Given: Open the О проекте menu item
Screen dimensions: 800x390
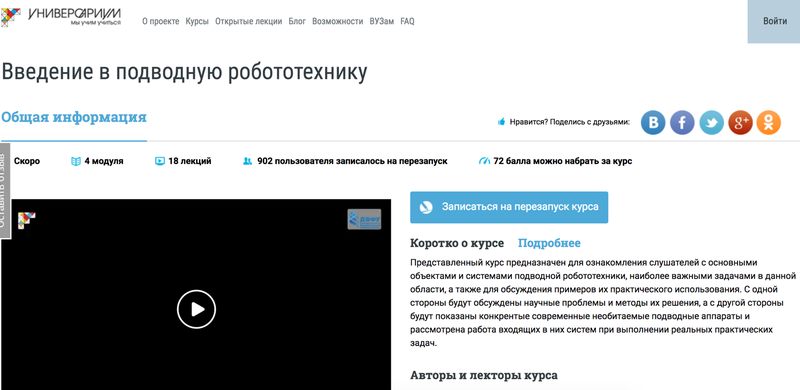Looking at the screenshot, I should point(161,21).
